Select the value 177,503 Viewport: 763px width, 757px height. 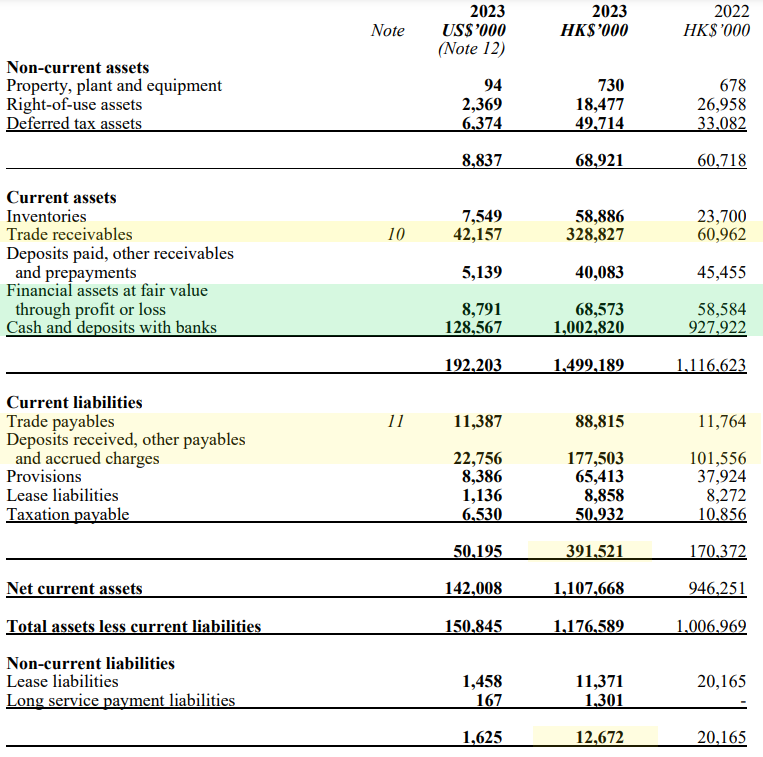click(x=596, y=458)
